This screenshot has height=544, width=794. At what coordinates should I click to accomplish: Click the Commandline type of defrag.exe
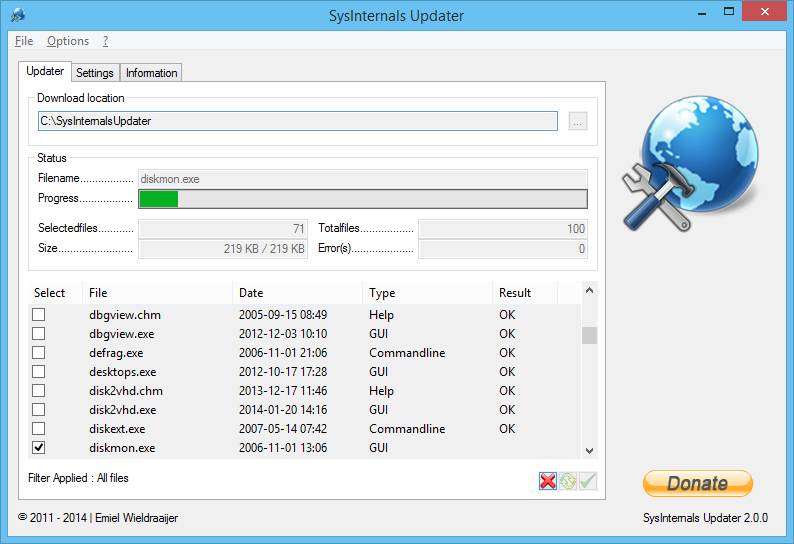[407, 353]
